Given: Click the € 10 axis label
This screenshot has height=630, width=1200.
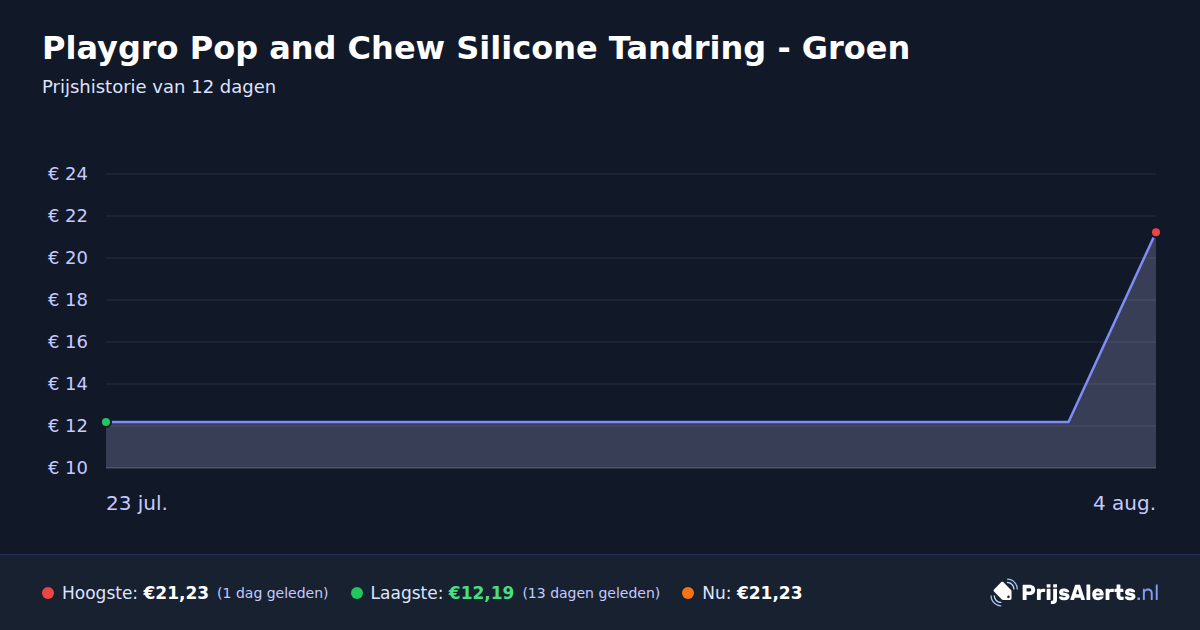Looking at the screenshot, I should [68, 468].
